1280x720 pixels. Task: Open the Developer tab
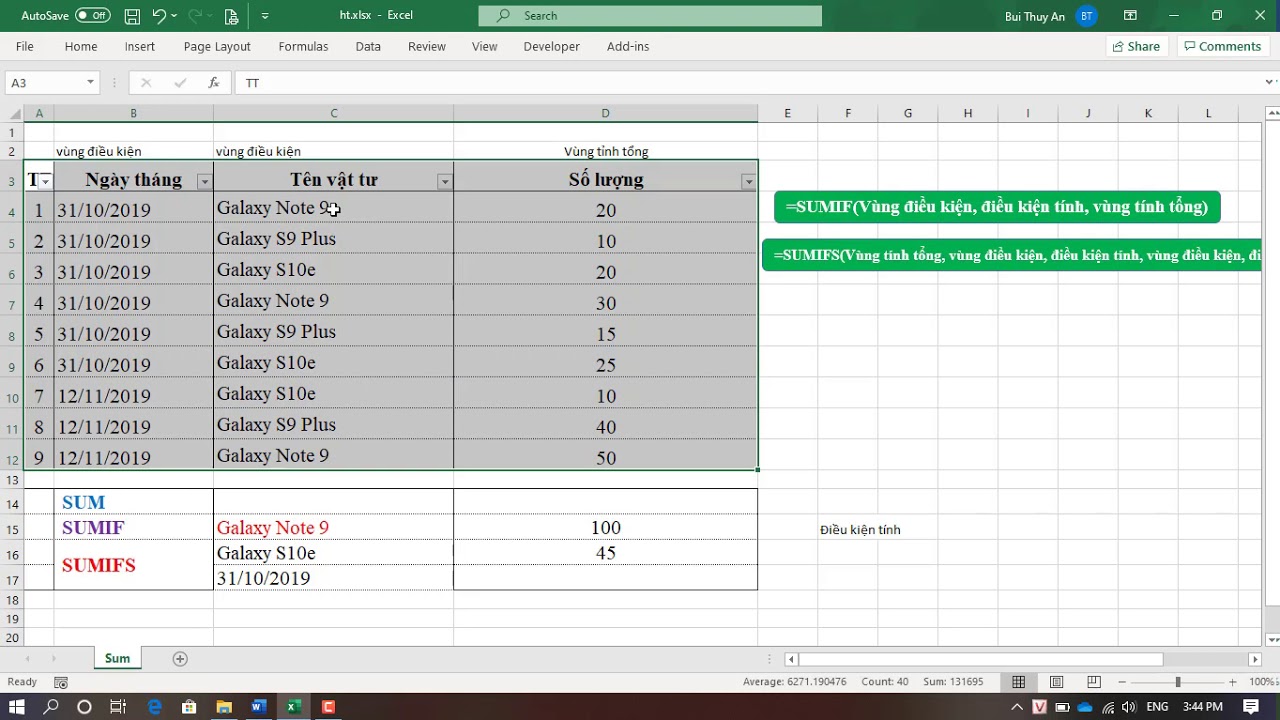552,46
